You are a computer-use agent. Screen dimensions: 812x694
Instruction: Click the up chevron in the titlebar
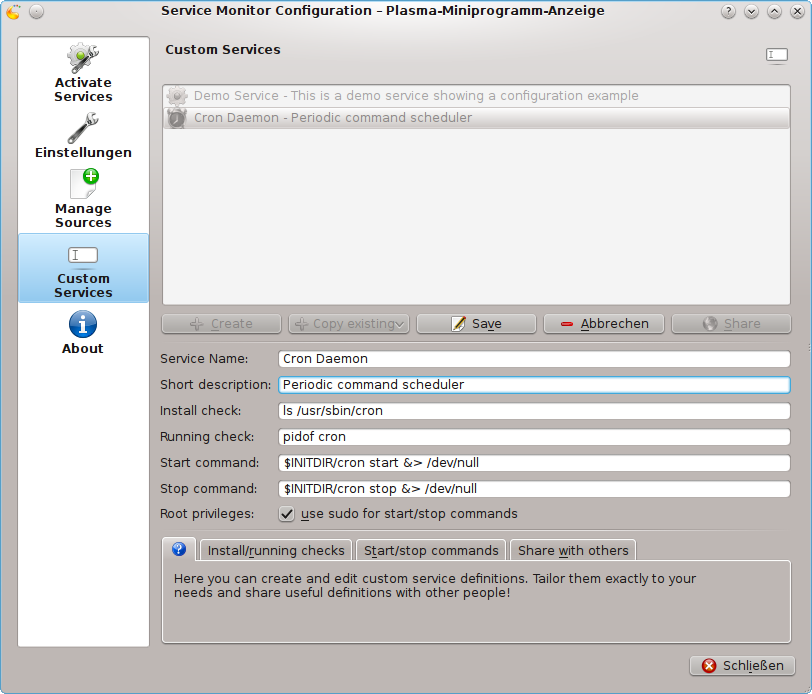[774, 11]
